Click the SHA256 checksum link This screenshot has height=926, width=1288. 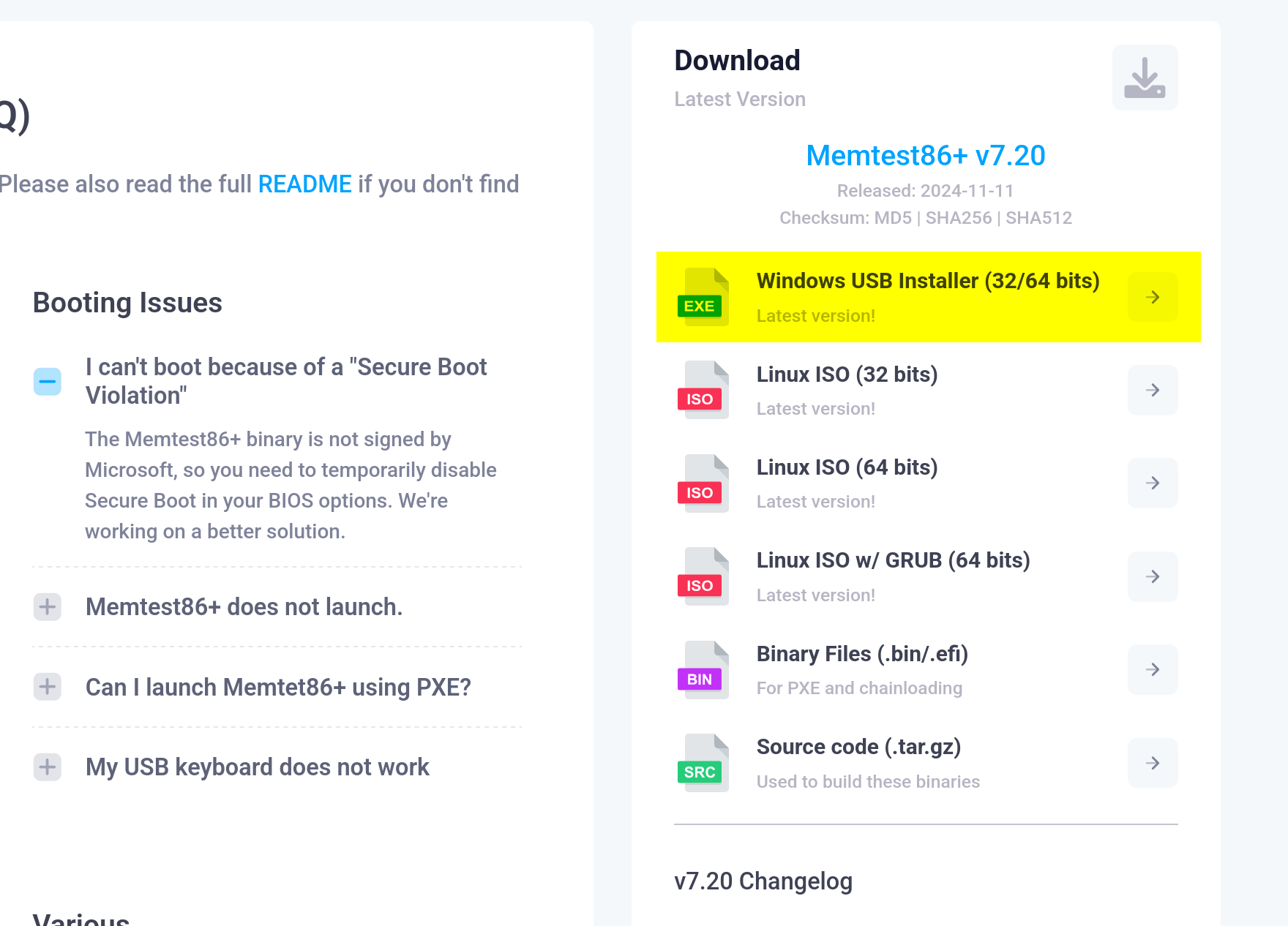pyautogui.click(x=958, y=218)
